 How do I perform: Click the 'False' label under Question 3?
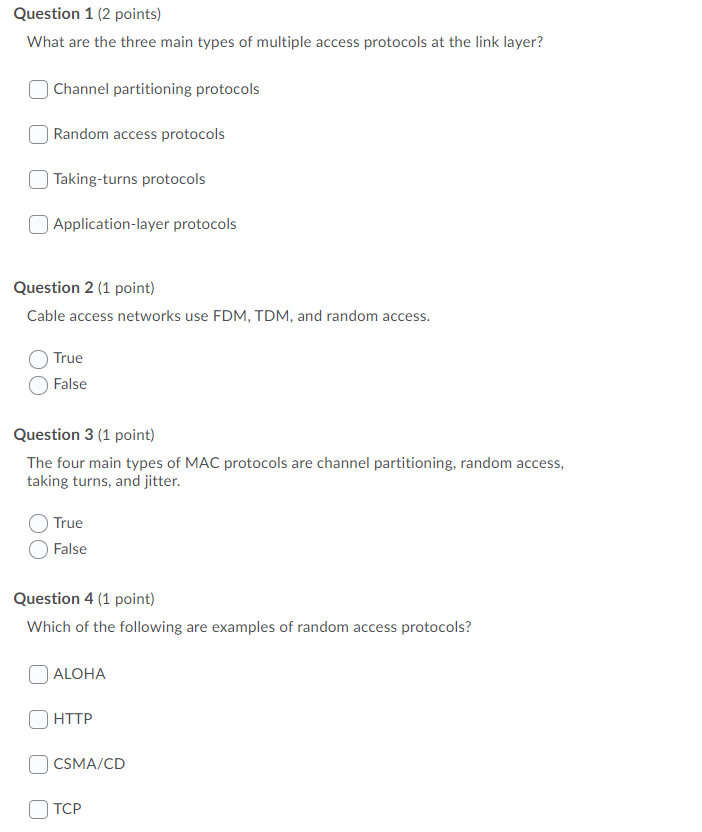71,549
